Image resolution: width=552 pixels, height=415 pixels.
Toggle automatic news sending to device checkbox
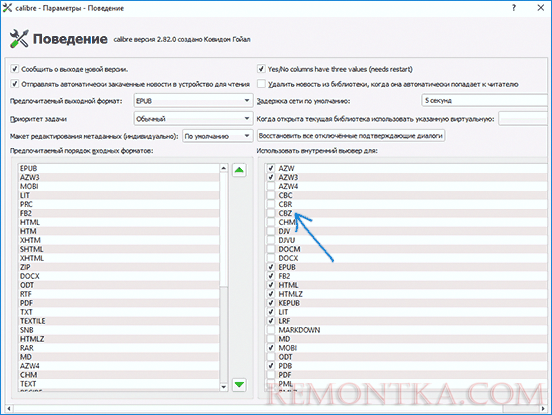[14, 84]
